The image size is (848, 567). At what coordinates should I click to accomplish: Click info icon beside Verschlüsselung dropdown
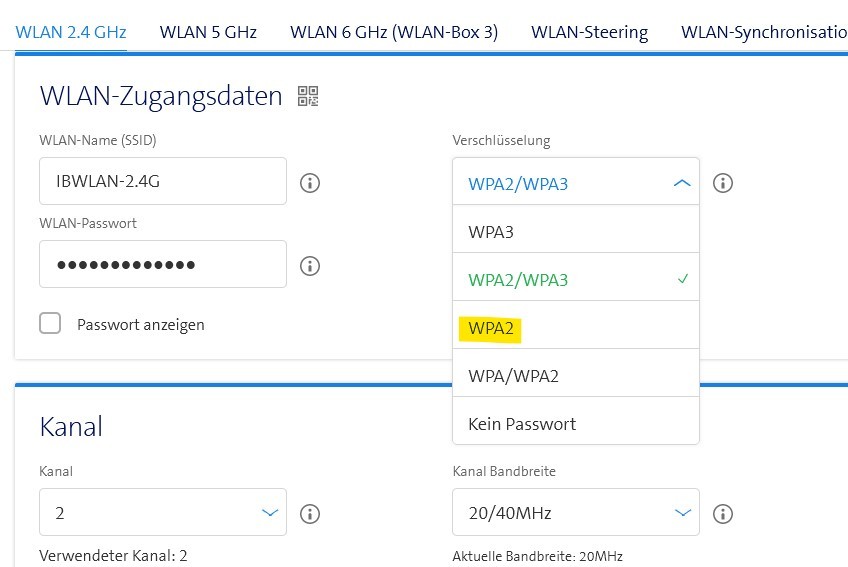coord(723,183)
